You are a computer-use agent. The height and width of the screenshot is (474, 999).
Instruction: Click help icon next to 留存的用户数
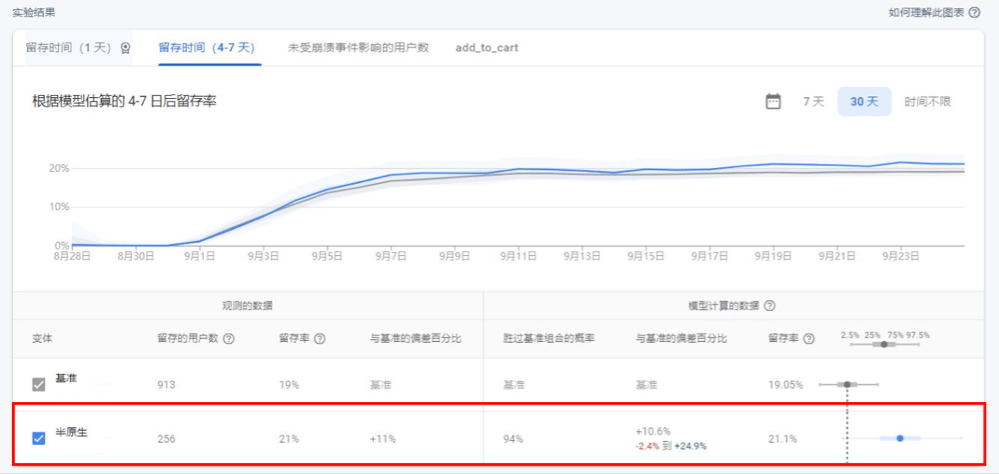tap(229, 339)
